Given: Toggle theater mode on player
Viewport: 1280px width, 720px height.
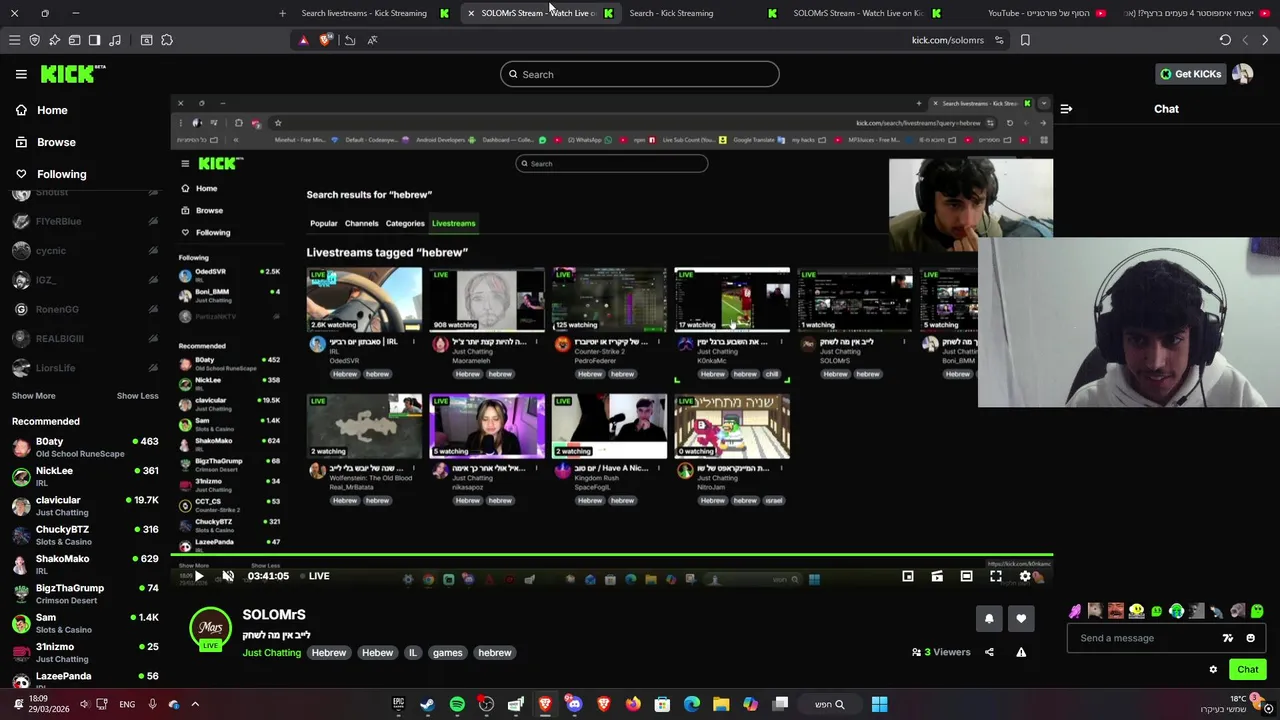Looking at the screenshot, I should pyautogui.click(x=966, y=576).
